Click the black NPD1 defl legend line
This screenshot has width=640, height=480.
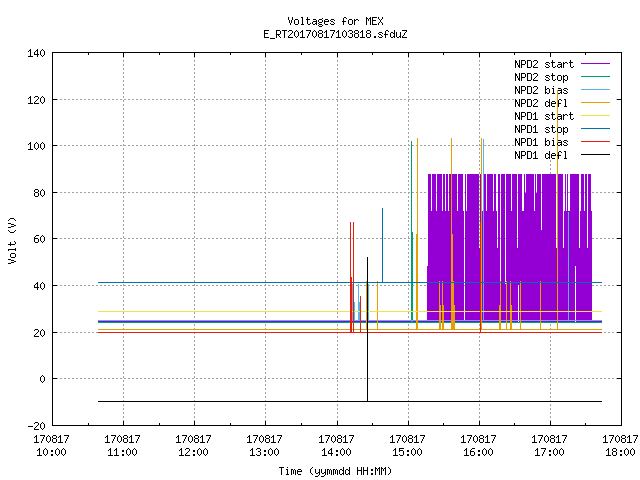pos(596,155)
